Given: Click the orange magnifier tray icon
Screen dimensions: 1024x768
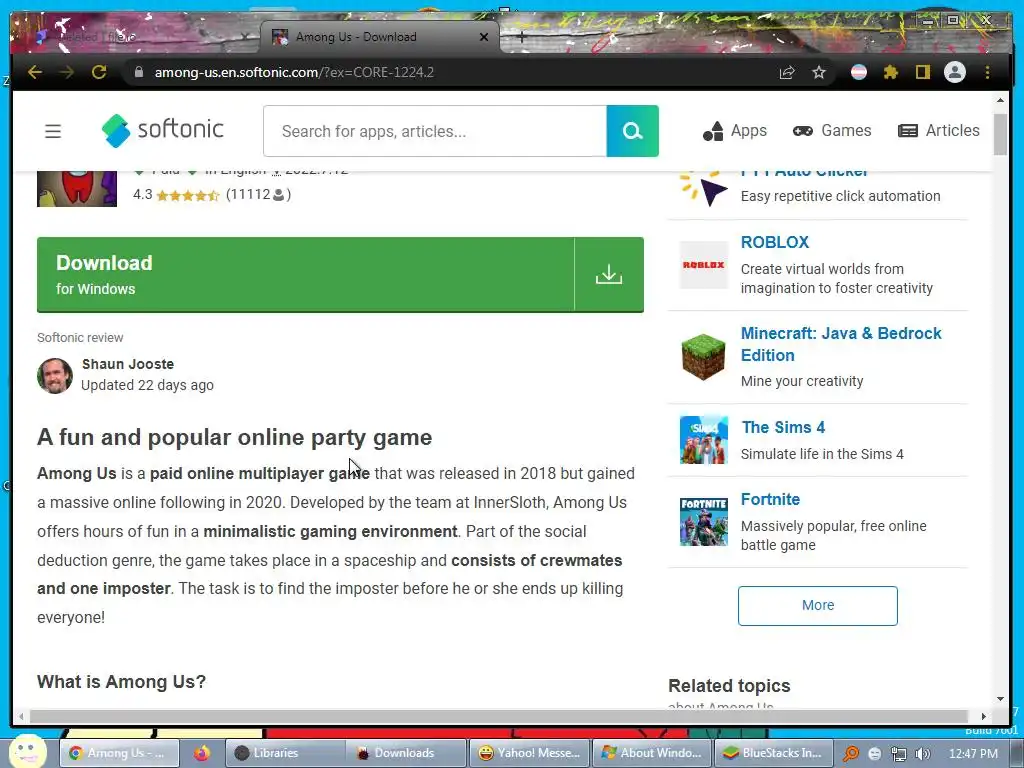Looking at the screenshot, I should tap(851, 754).
